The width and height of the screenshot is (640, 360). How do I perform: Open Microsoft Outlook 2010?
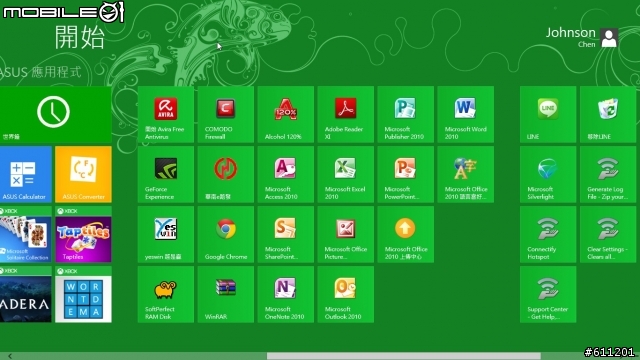tap(346, 294)
